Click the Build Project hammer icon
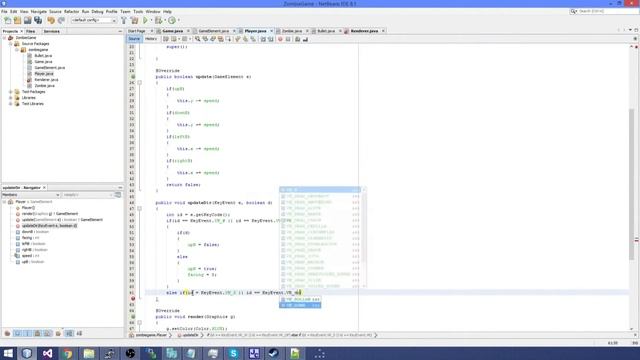Image resolution: width=640 pixels, height=360 pixels. click(x=124, y=20)
